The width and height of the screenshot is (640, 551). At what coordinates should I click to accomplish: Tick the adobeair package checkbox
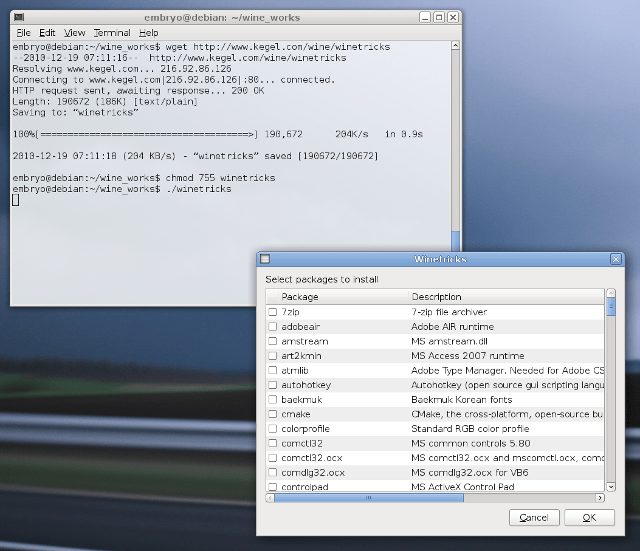pos(273,327)
